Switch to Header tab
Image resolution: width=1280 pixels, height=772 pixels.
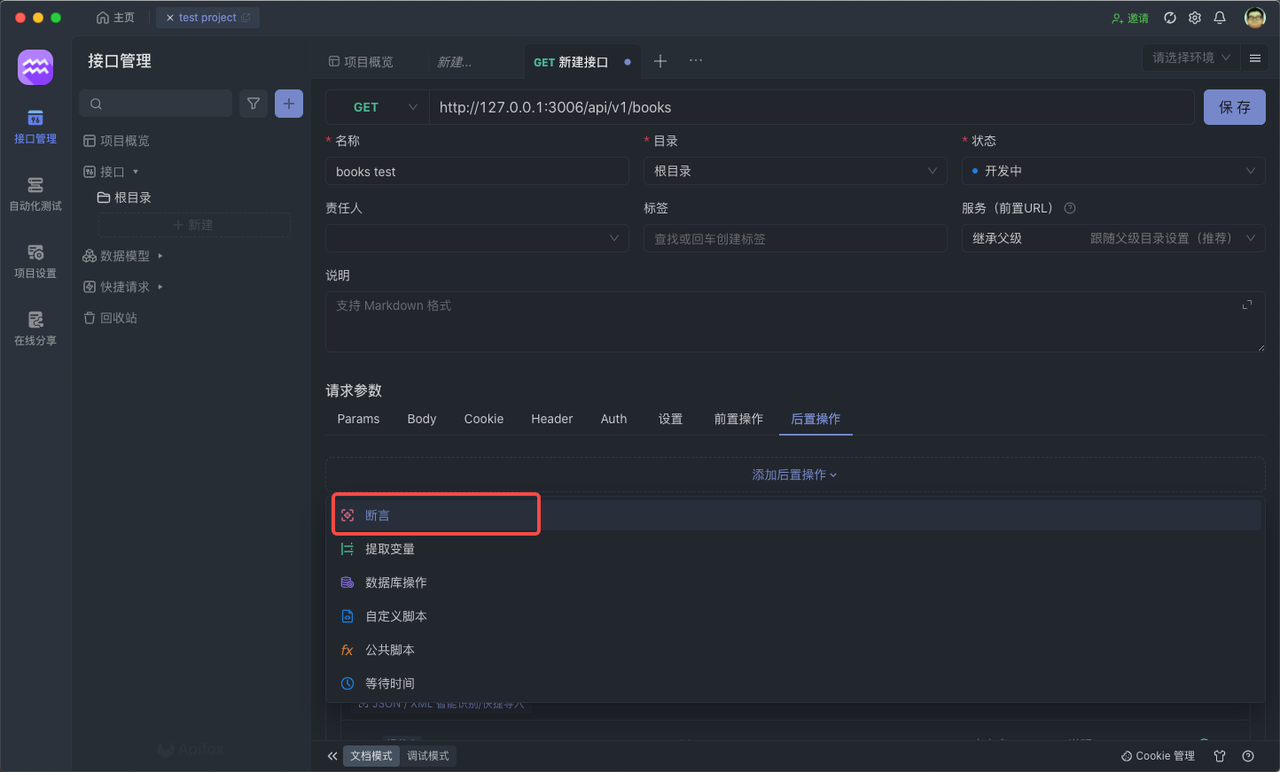pyautogui.click(x=552, y=419)
